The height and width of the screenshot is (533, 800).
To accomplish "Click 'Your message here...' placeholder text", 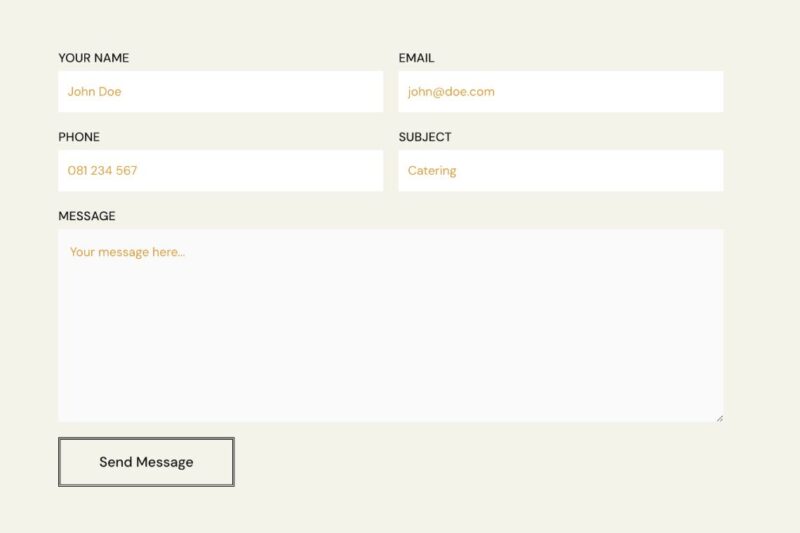I will click(127, 252).
